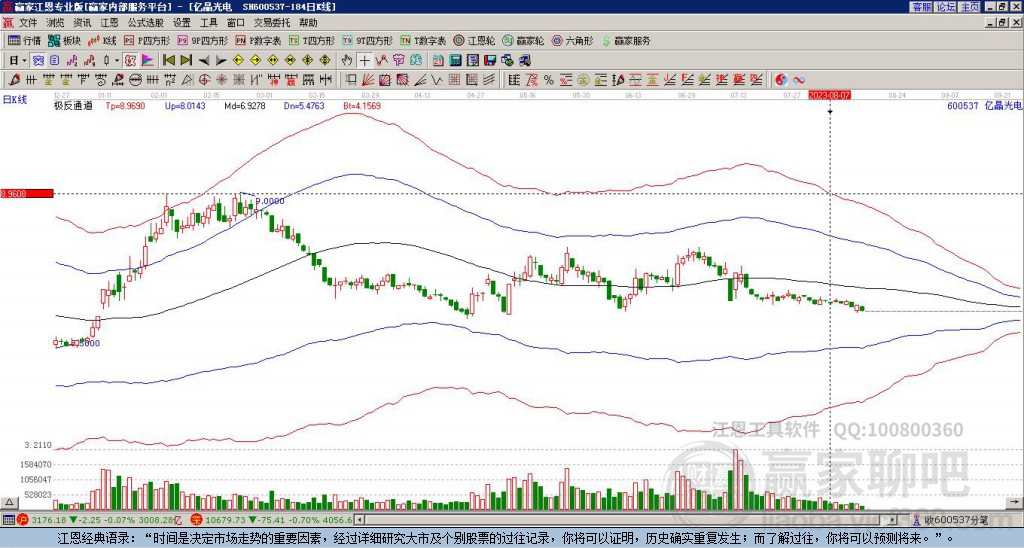Click the 600537 亿晶光电 stock label

(984, 106)
